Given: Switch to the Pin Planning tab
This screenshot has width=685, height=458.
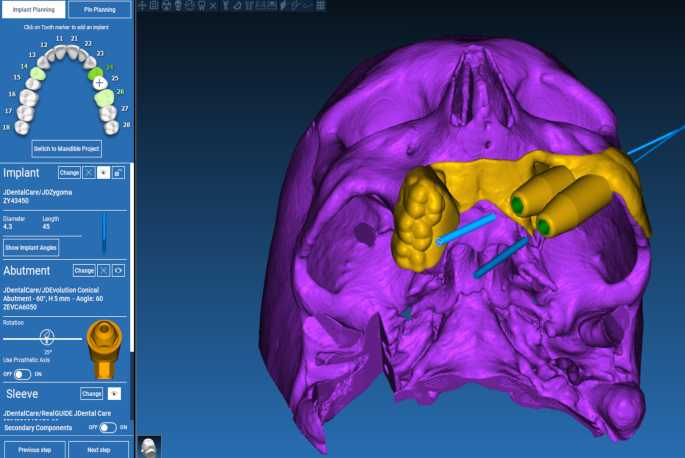Looking at the screenshot, I should point(100,9).
